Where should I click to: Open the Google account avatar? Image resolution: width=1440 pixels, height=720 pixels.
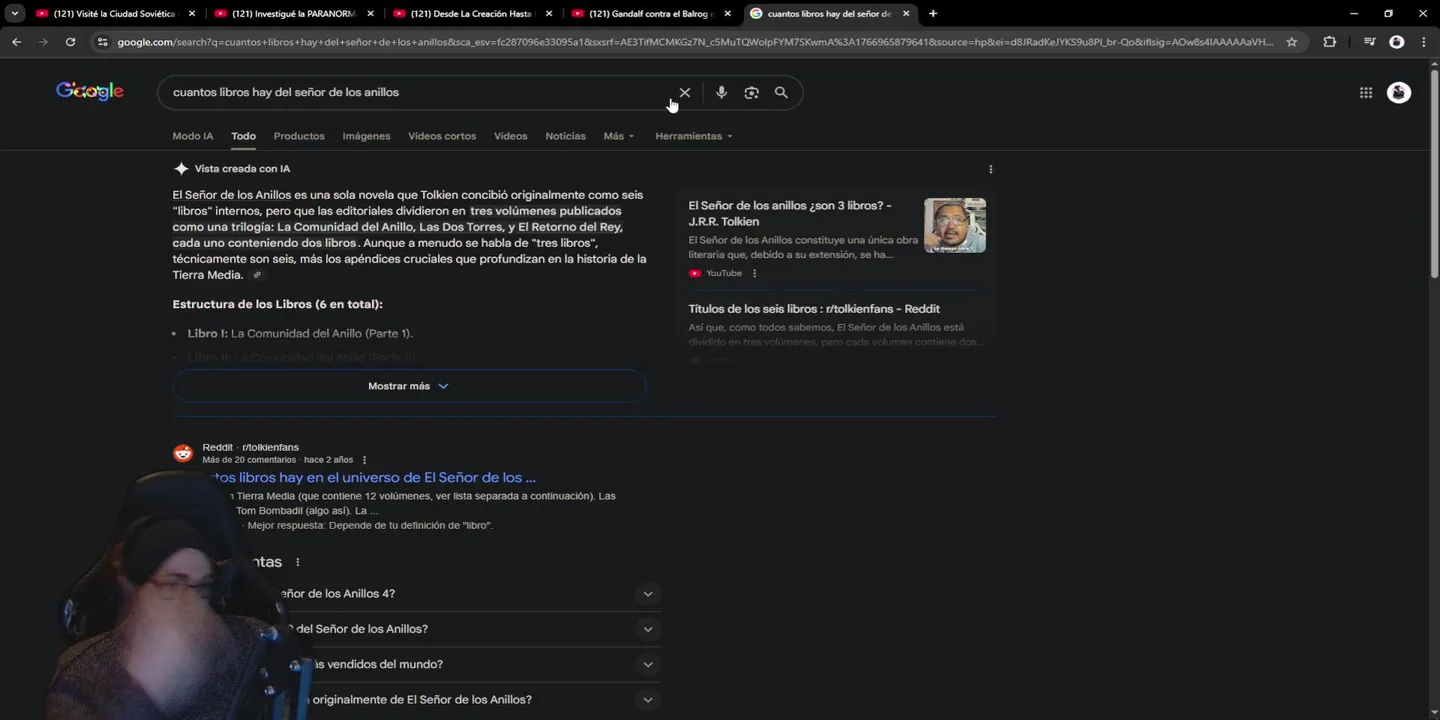pyautogui.click(x=1399, y=92)
